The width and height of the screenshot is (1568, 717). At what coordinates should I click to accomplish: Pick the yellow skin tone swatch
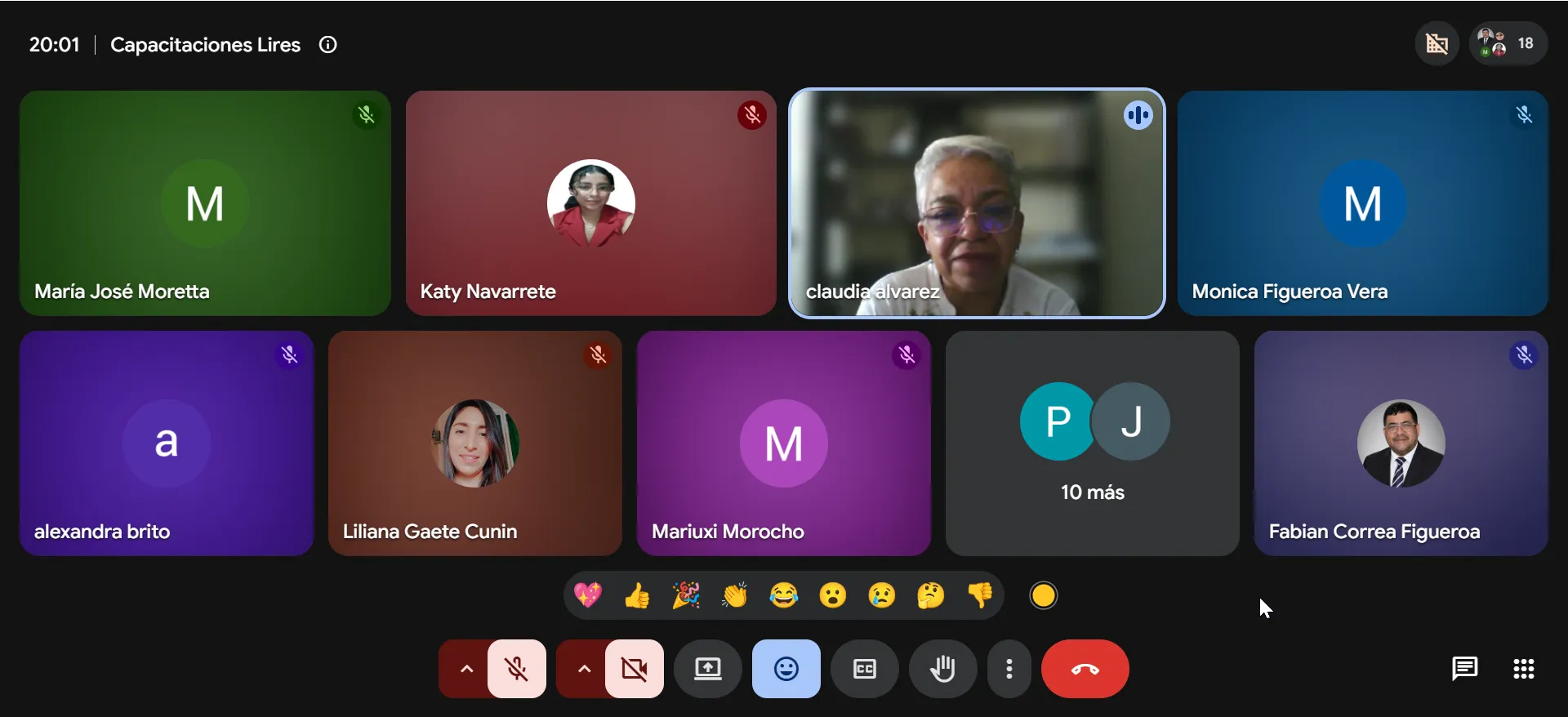(x=1044, y=595)
